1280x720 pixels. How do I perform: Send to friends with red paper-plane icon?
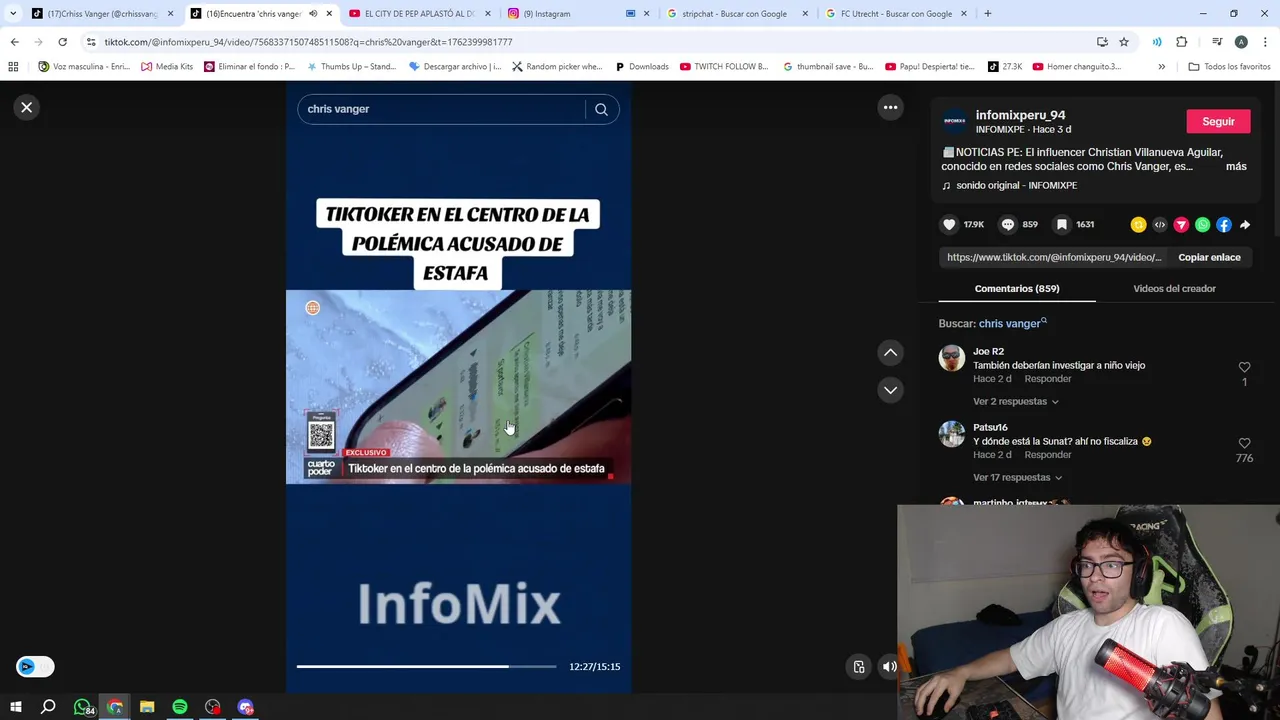(x=1181, y=225)
